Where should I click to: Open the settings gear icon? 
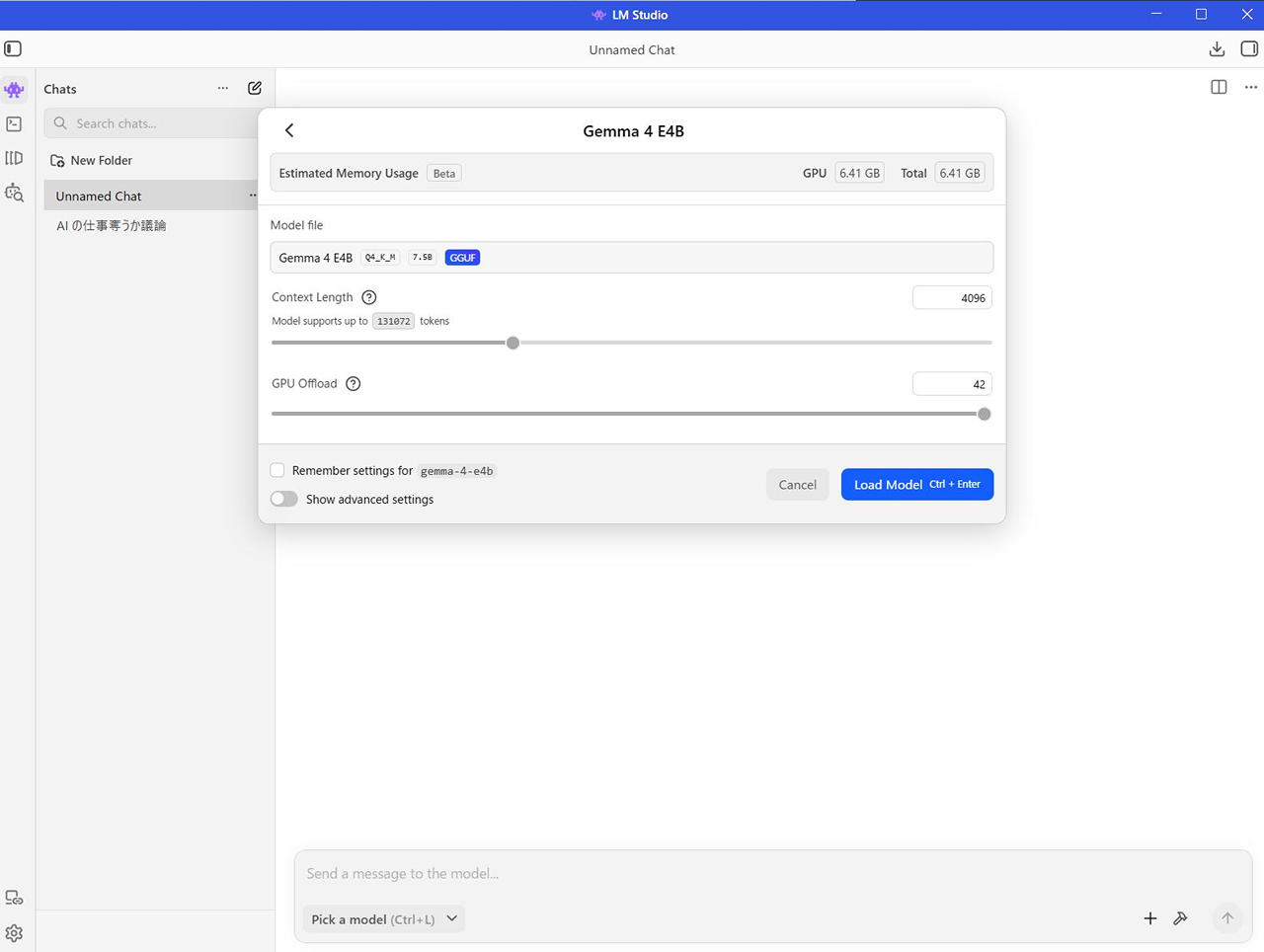click(14, 933)
